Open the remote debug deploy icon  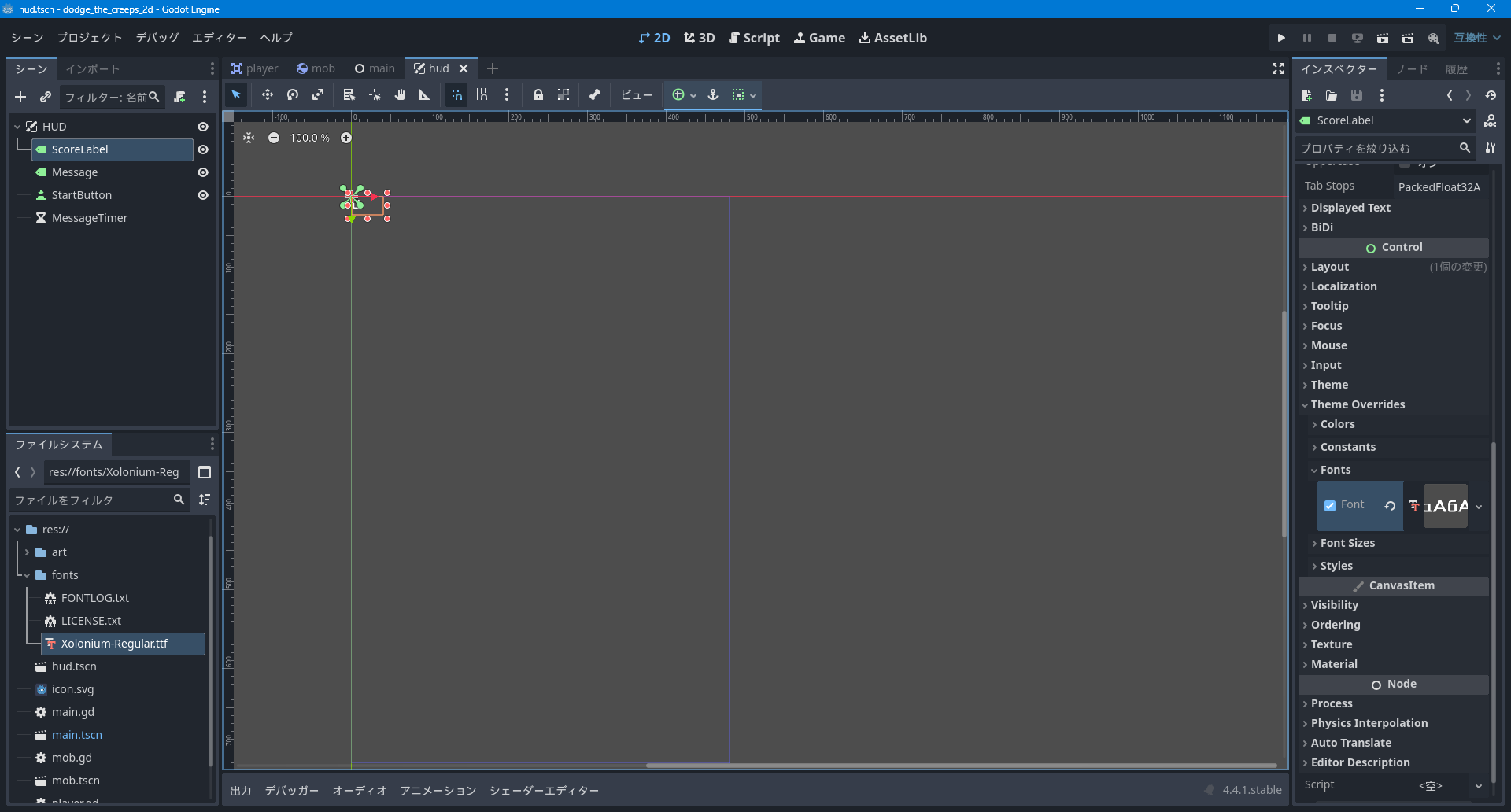tap(1357, 38)
